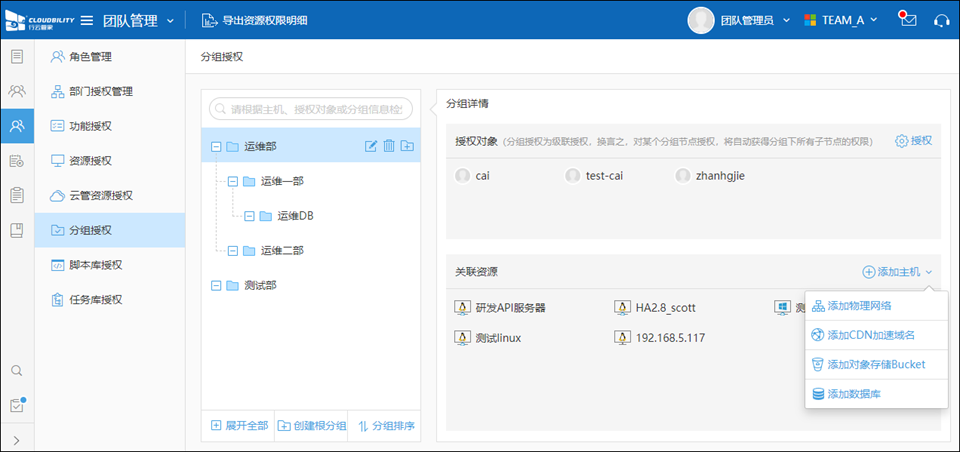
Task: Collapse the 运维部 tree node
Action: [216, 147]
